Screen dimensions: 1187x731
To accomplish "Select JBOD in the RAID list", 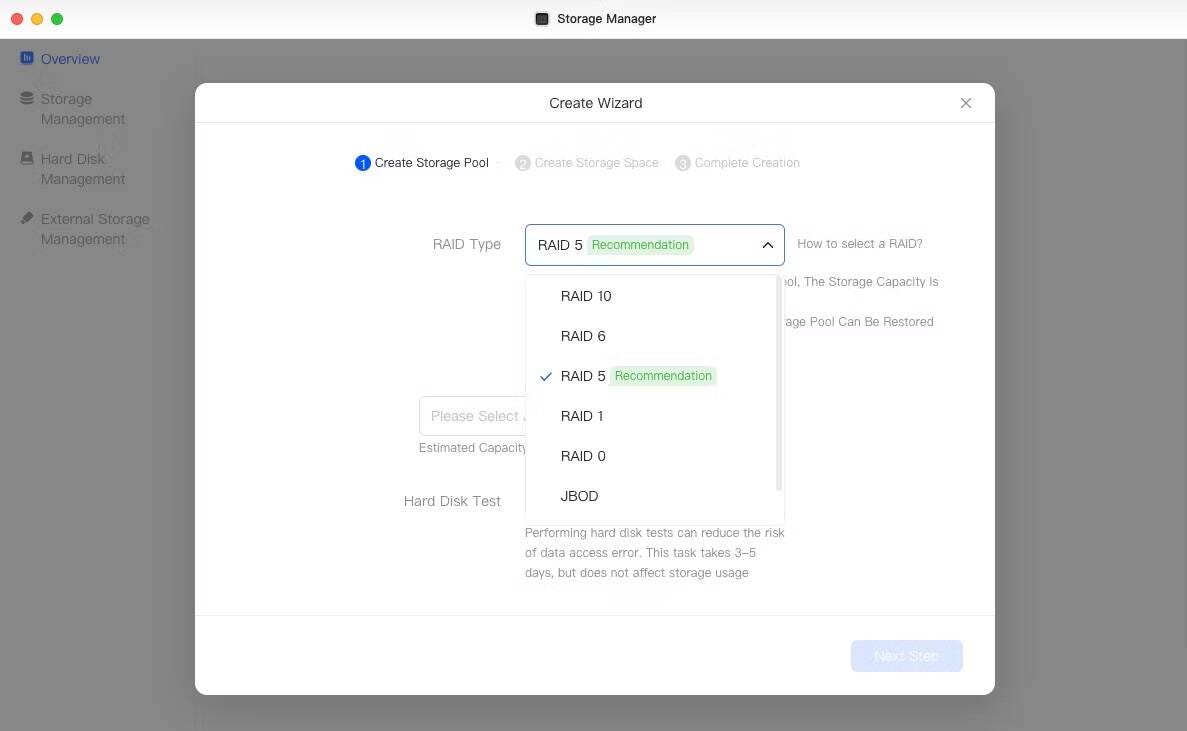I will tap(579, 496).
